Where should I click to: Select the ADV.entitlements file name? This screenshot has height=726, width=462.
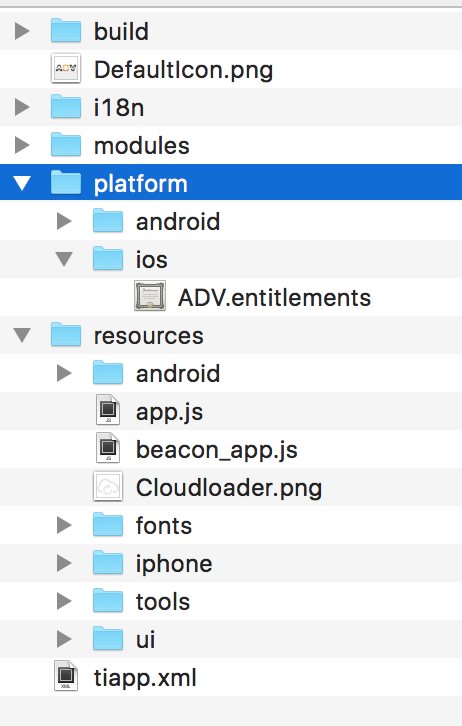[275, 298]
